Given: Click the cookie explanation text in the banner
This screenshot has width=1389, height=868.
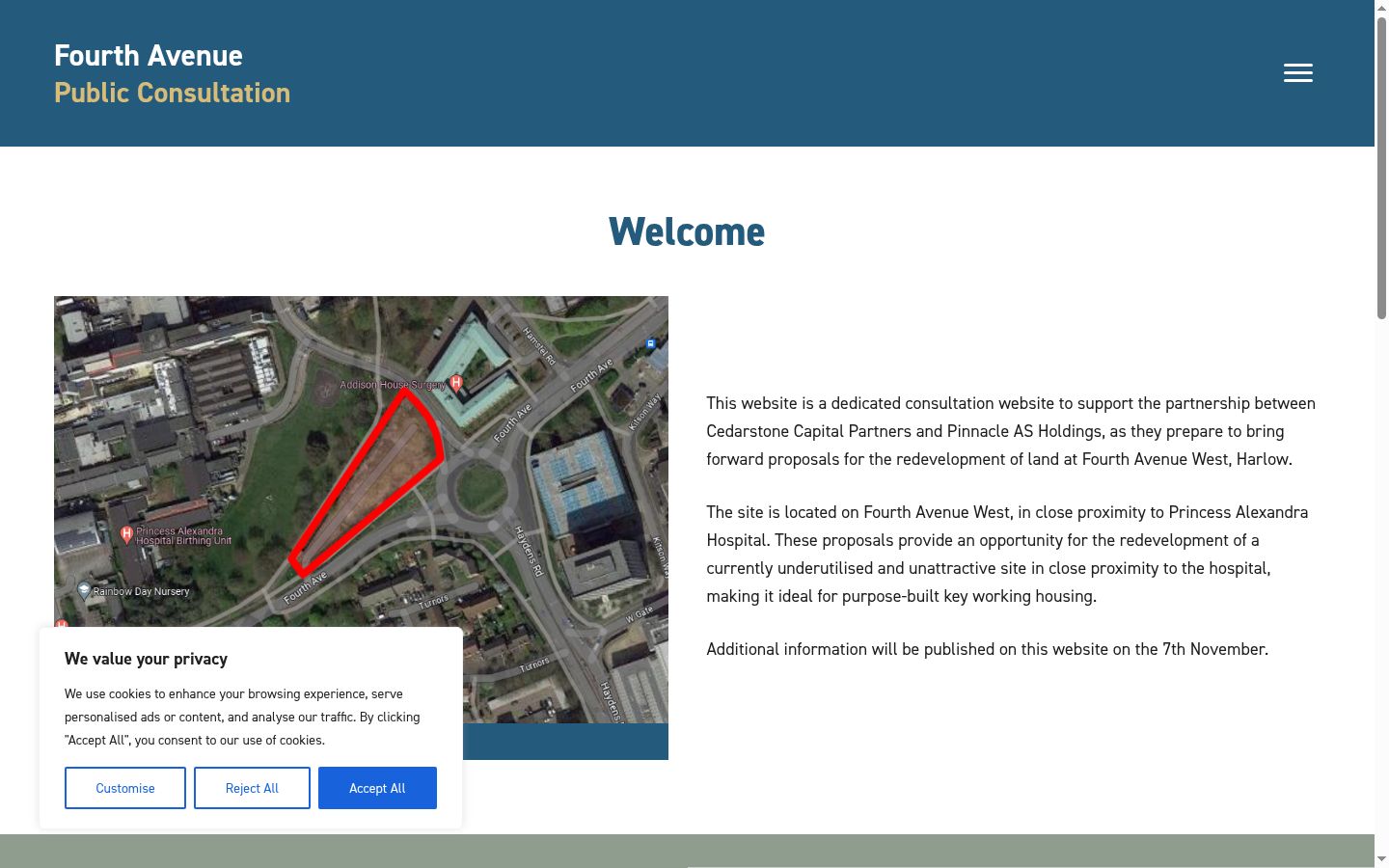Looking at the screenshot, I should (x=242, y=717).
